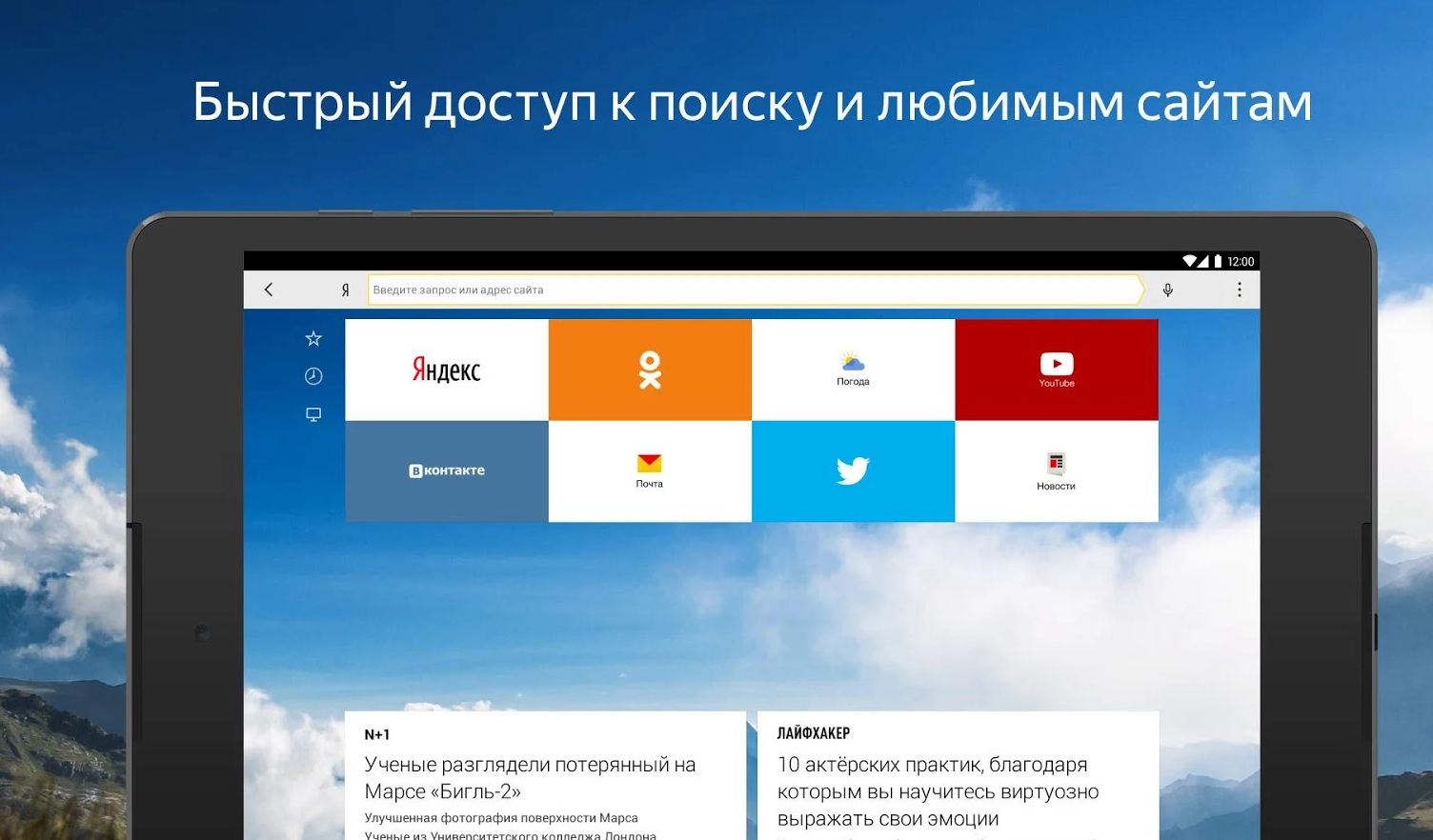Open the orange Odnoklassniki tile

[650, 370]
